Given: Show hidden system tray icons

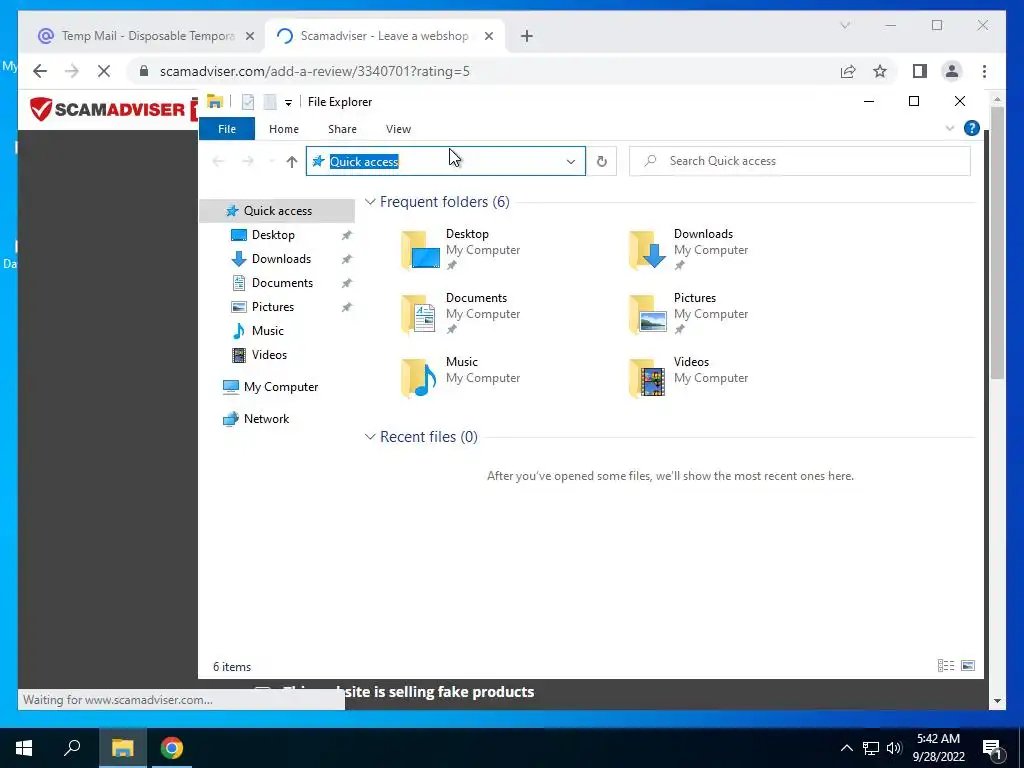Looking at the screenshot, I should click(846, 748).
